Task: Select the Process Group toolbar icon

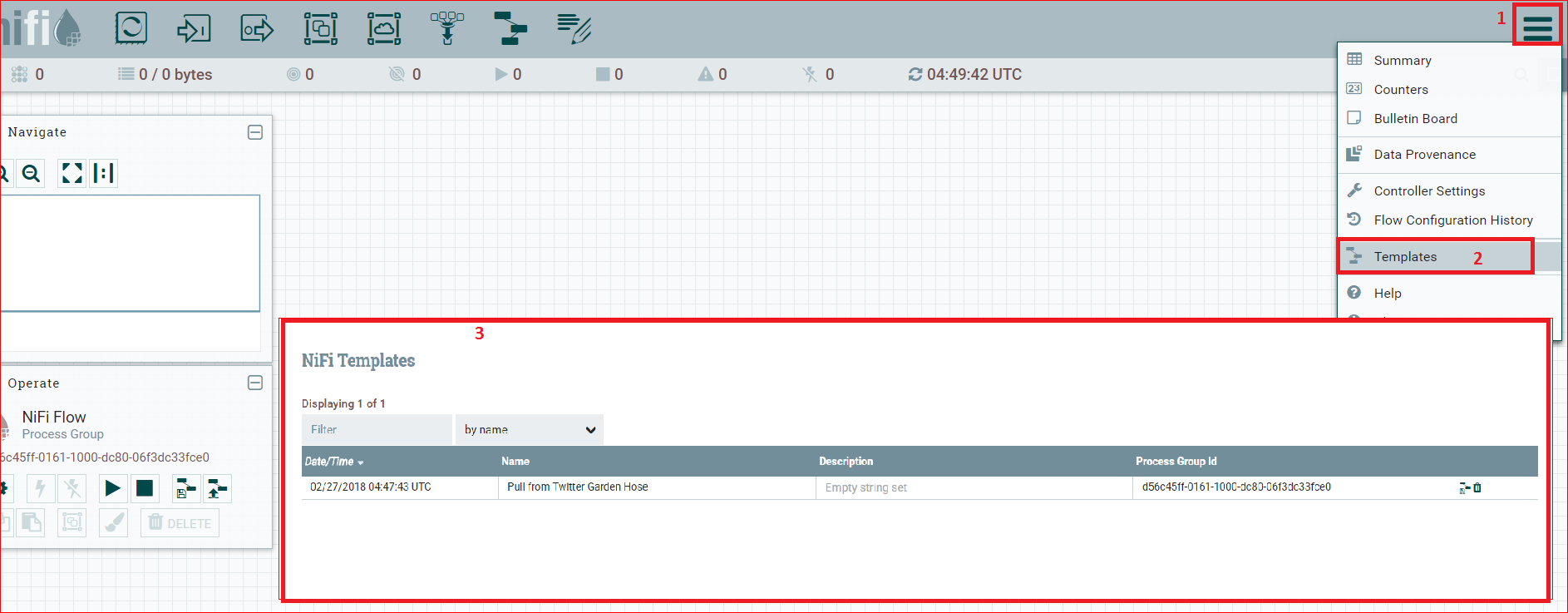Action: tap(320, 29)
